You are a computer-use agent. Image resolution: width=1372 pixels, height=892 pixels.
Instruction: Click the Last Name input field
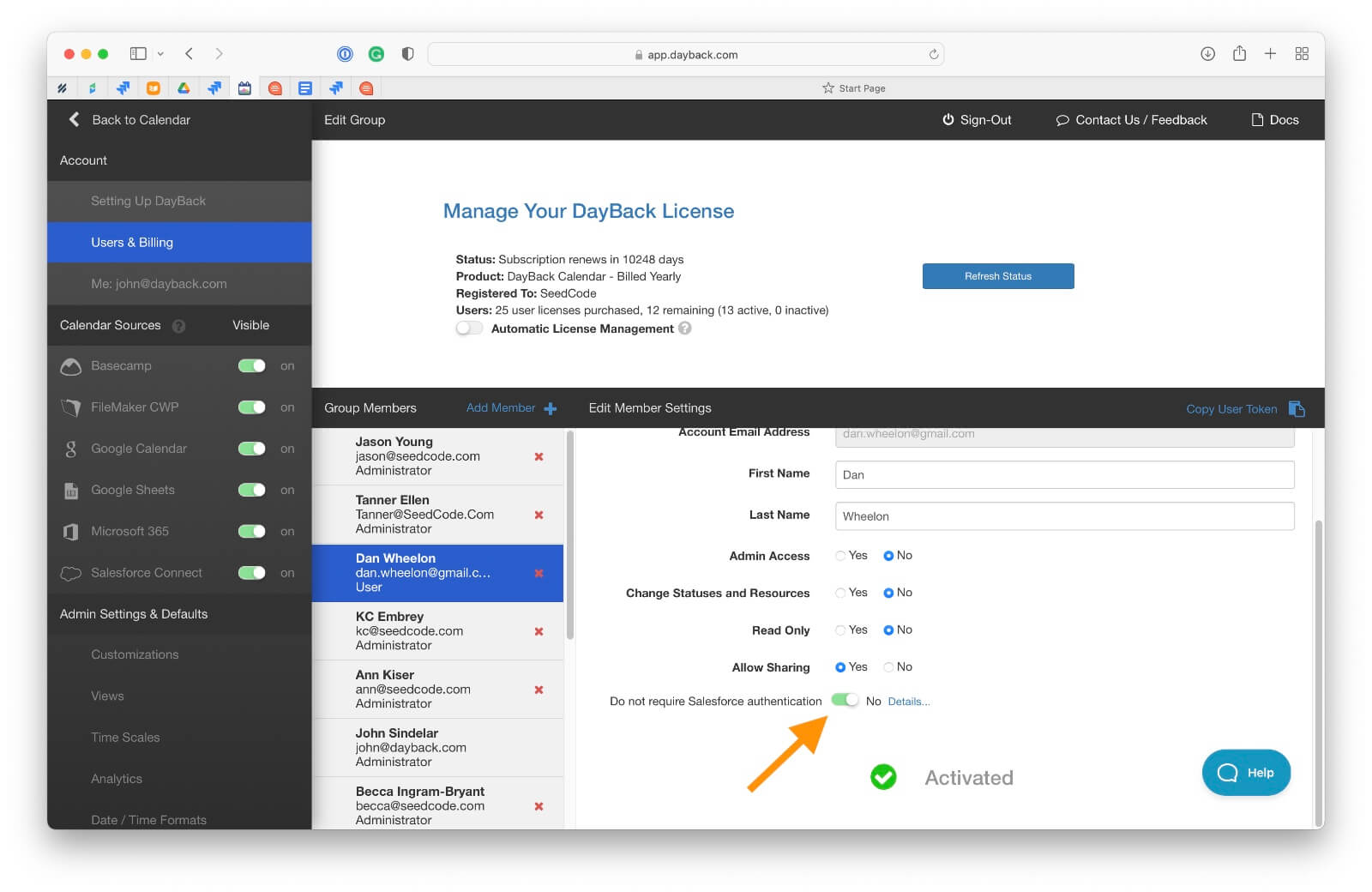(x=1064, y=516)
